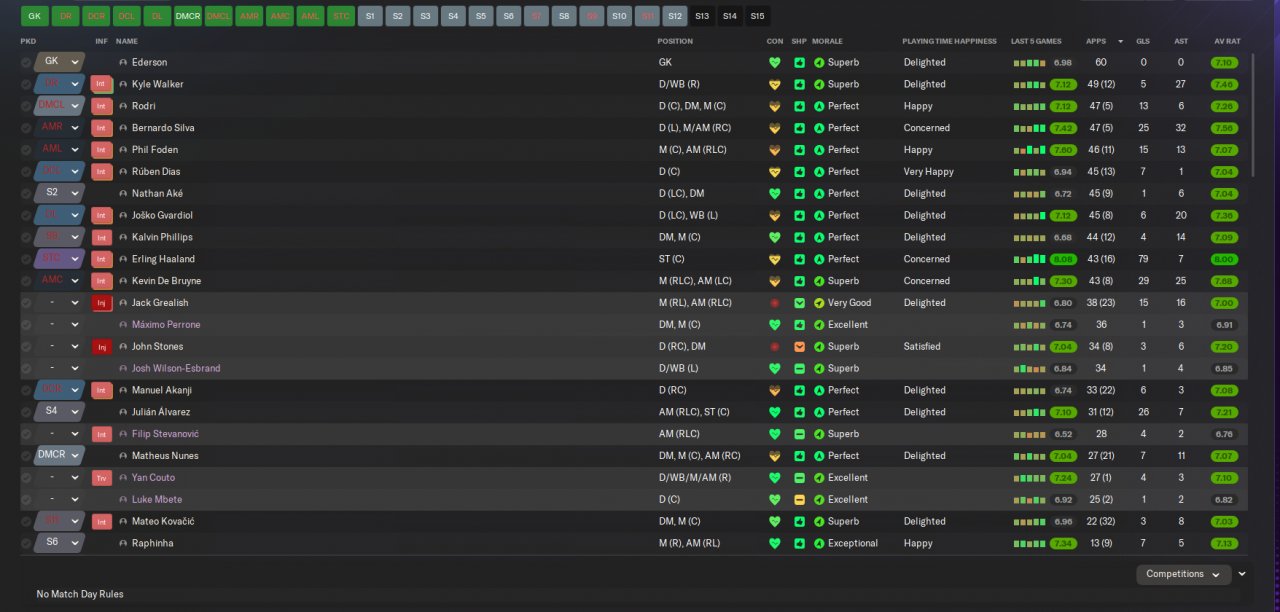Select the S15 substitute slot

coord(758,16)
